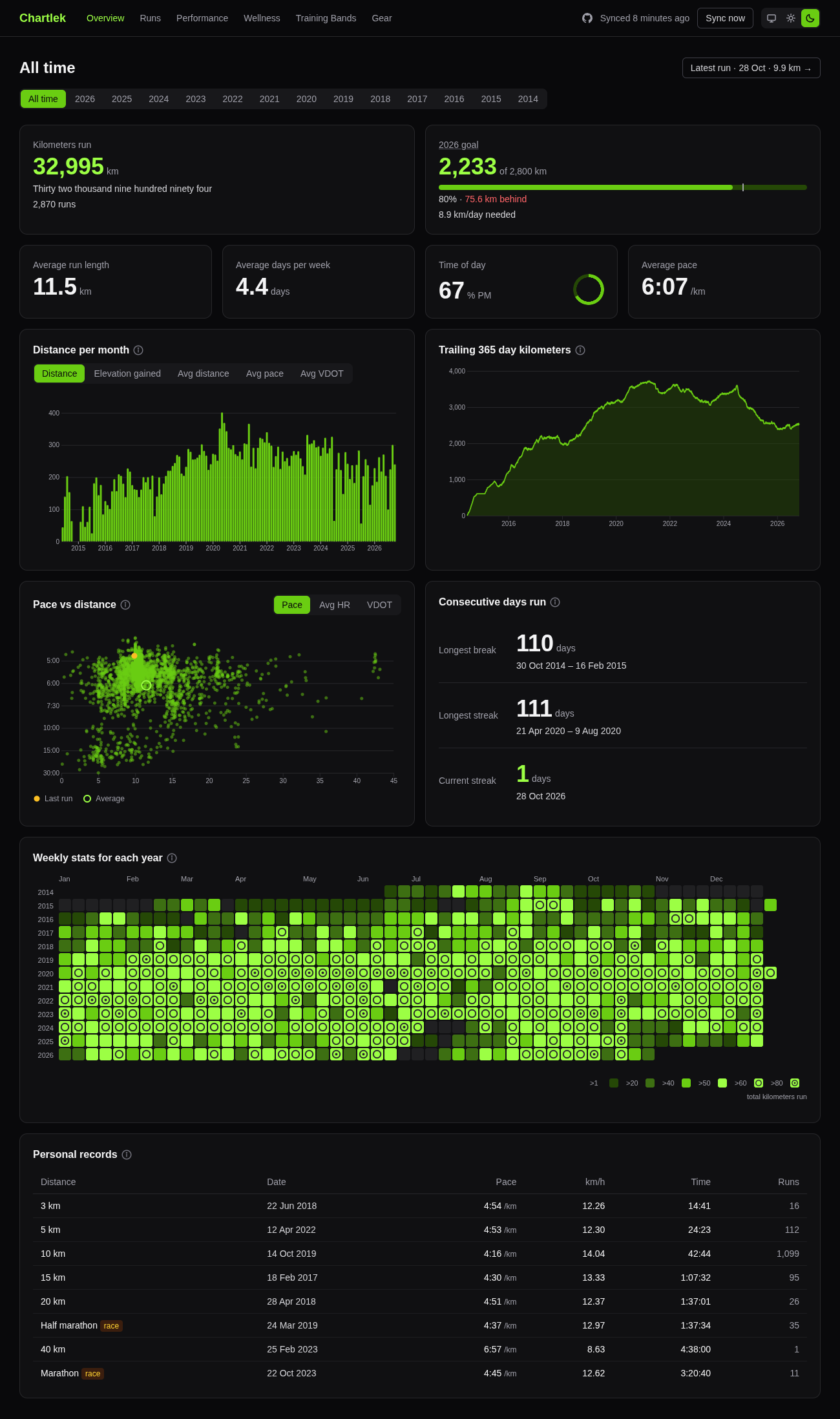Open the Gear nav item
The height and width of the screenshot is (1419, 840).
pos(382,18)
